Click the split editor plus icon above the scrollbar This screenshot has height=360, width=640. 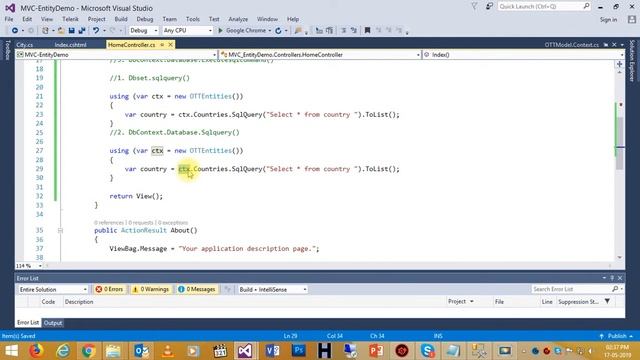tap(620, 64)
